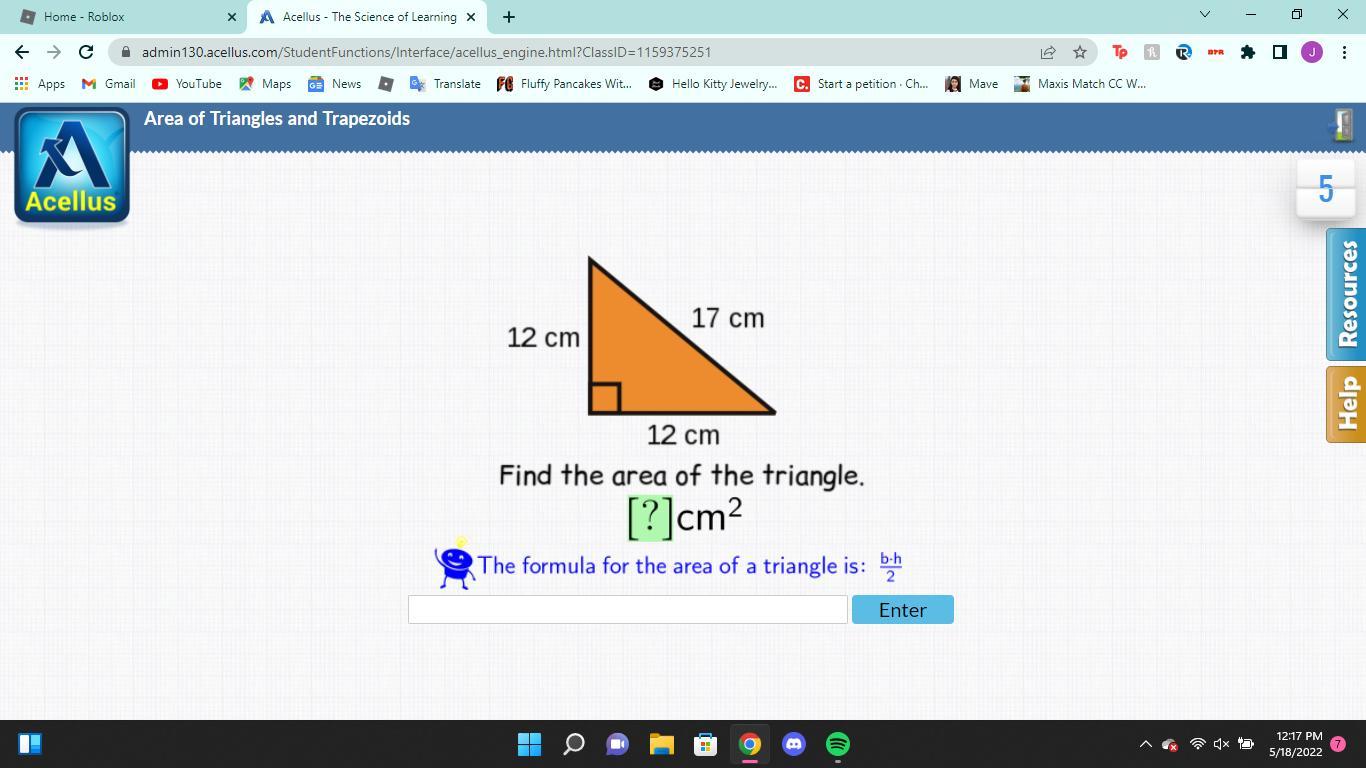The width and height of the screenshot is (1366, 768).
Task: Switch to the Home - Roblox tab
Action: point(127,17)
